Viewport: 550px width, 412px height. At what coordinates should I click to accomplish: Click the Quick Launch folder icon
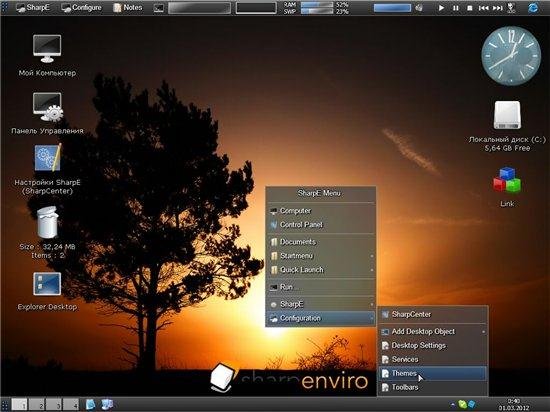click(x=274, y=270)
